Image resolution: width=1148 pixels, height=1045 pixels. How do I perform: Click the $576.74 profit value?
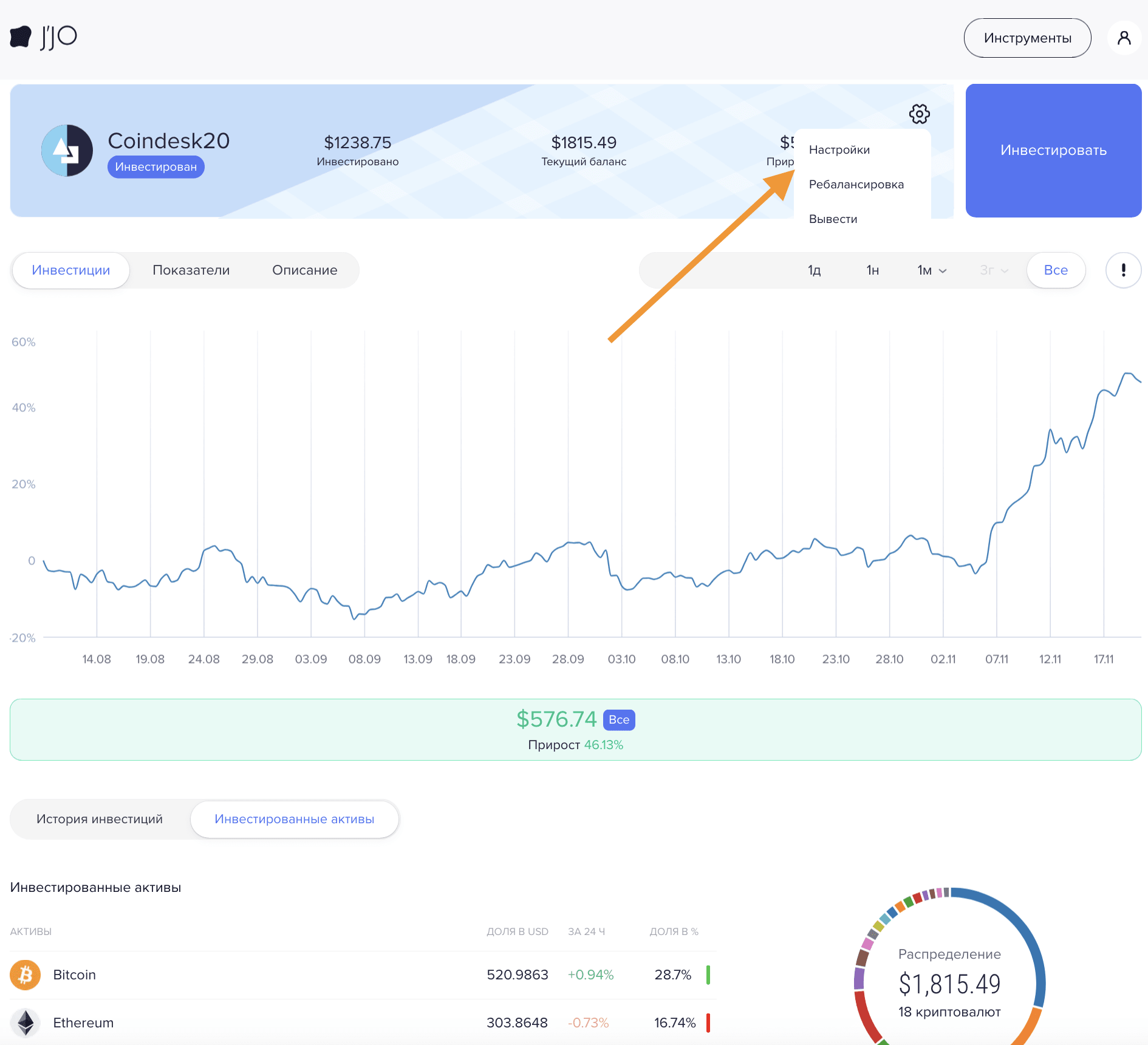556,719
